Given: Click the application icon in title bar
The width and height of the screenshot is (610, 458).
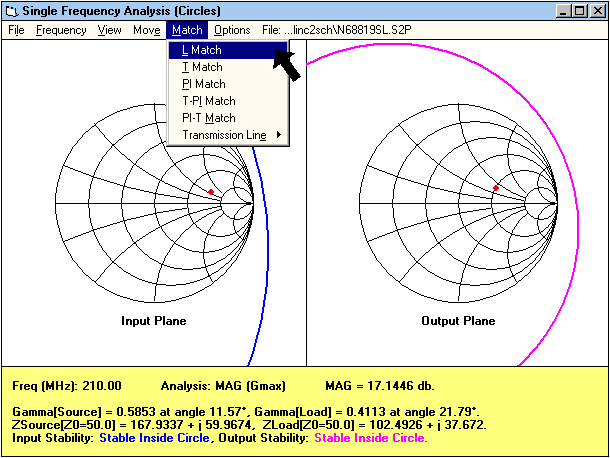Looking at the screenshot, I should click(x=12, y=10).
